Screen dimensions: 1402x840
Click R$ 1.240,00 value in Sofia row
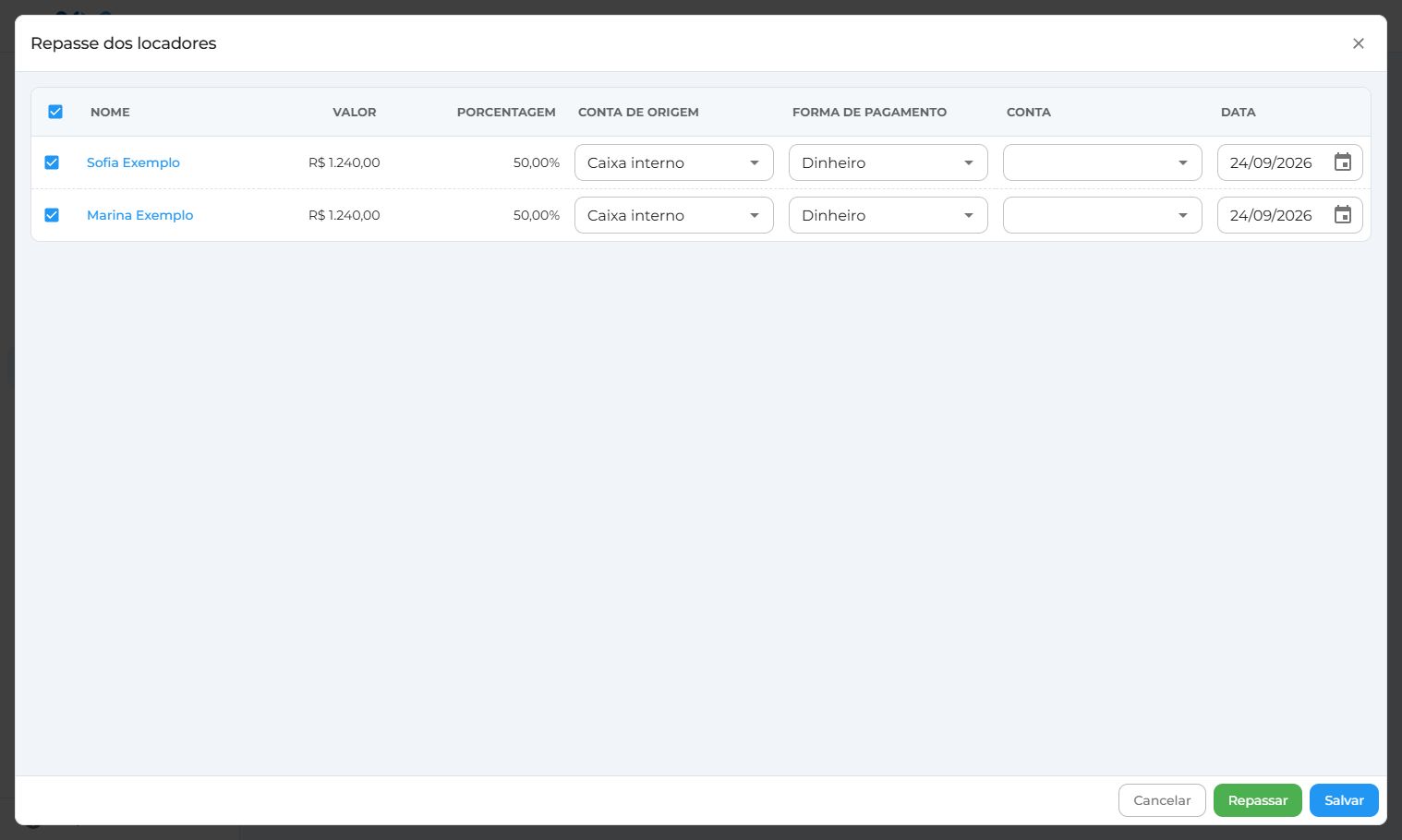(x=344, y=162)
